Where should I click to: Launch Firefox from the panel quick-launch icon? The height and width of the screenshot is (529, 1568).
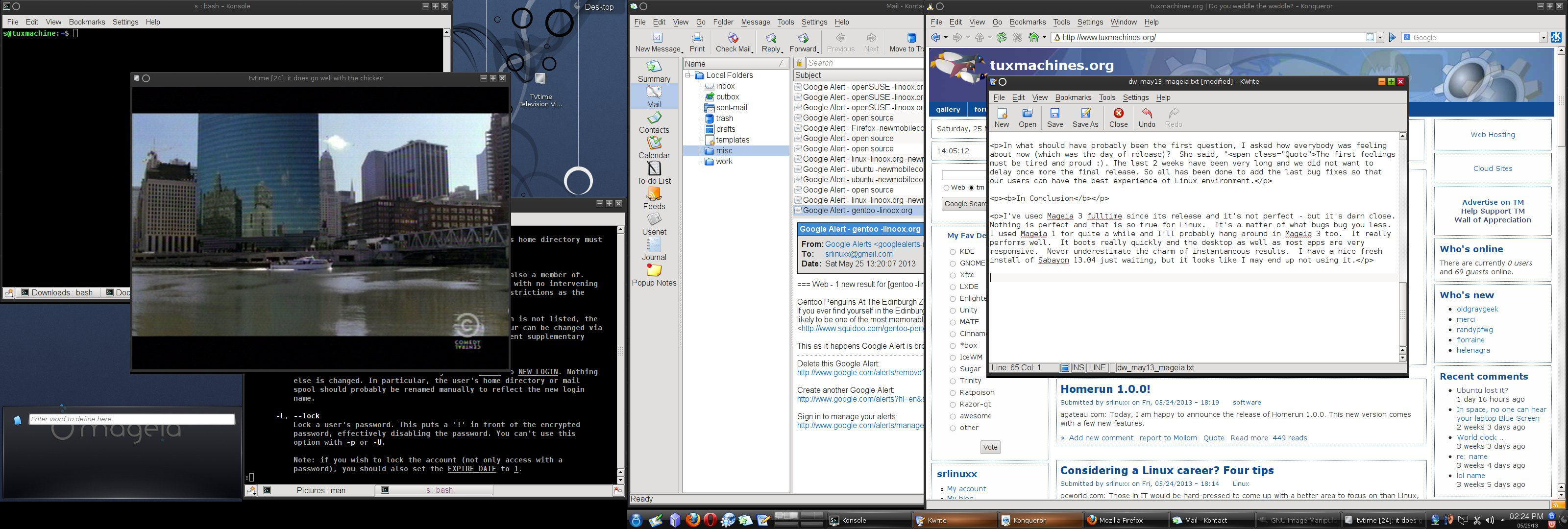(693, 520)
